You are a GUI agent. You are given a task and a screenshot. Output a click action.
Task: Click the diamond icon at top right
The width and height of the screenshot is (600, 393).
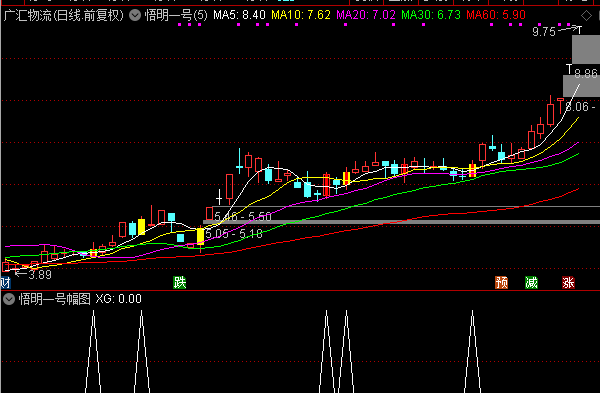[586, 16]
